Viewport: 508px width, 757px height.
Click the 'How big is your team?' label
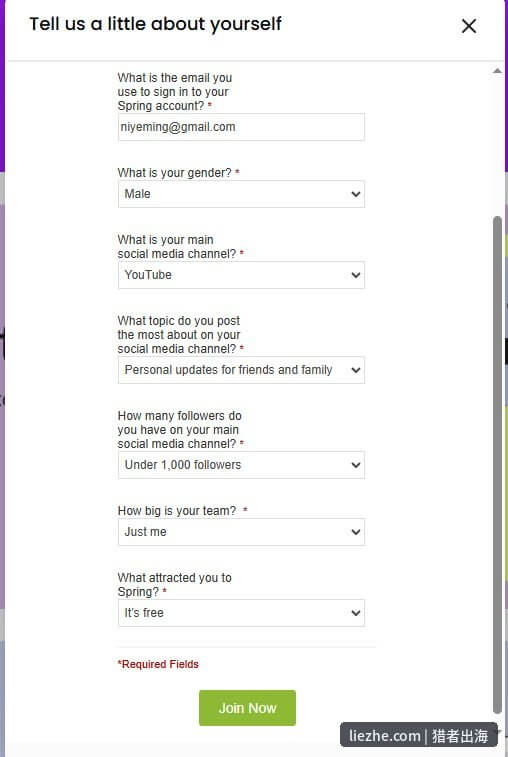pos(182,511)
